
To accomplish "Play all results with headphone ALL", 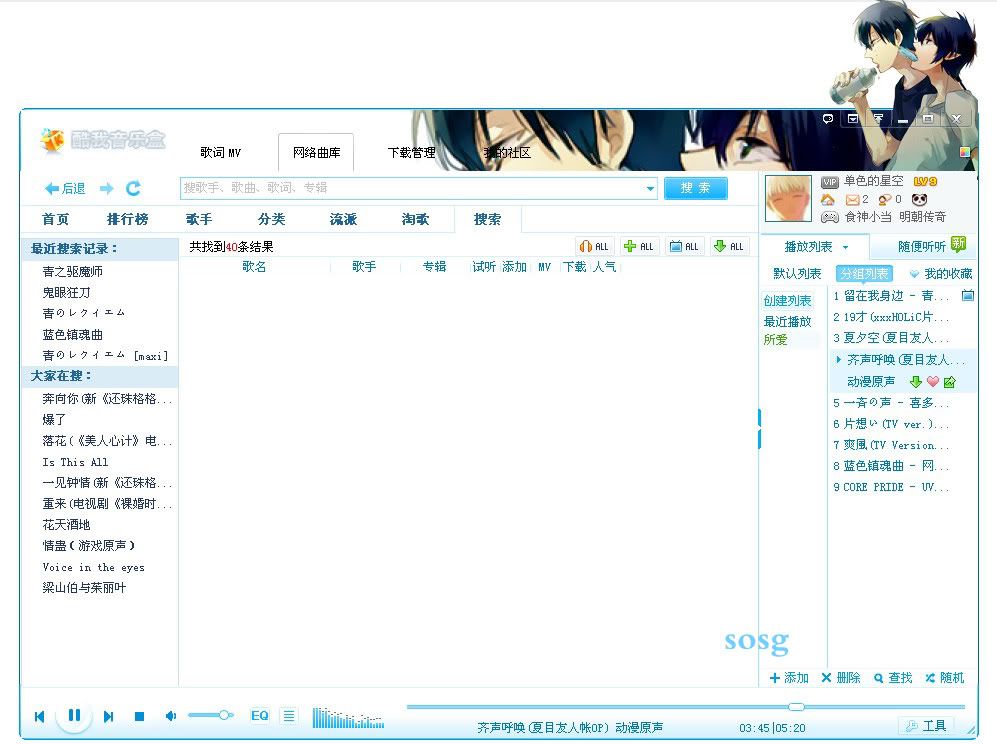I will coord(594,246).
